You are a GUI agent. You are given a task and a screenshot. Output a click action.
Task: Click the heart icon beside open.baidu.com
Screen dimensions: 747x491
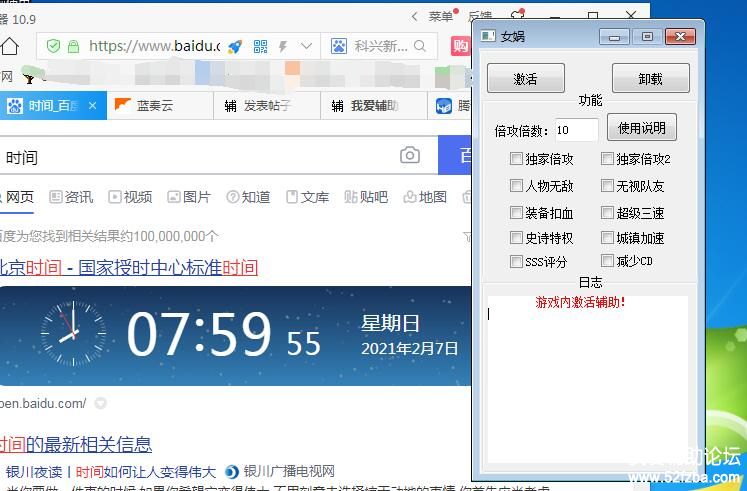(x=100, y=403)
